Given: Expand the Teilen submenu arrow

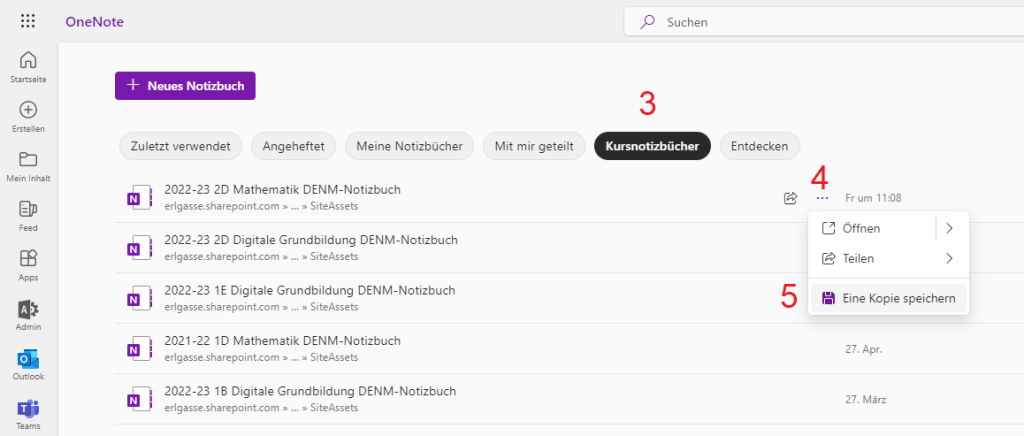Looking at the screenshot, I should coord(949,258).
